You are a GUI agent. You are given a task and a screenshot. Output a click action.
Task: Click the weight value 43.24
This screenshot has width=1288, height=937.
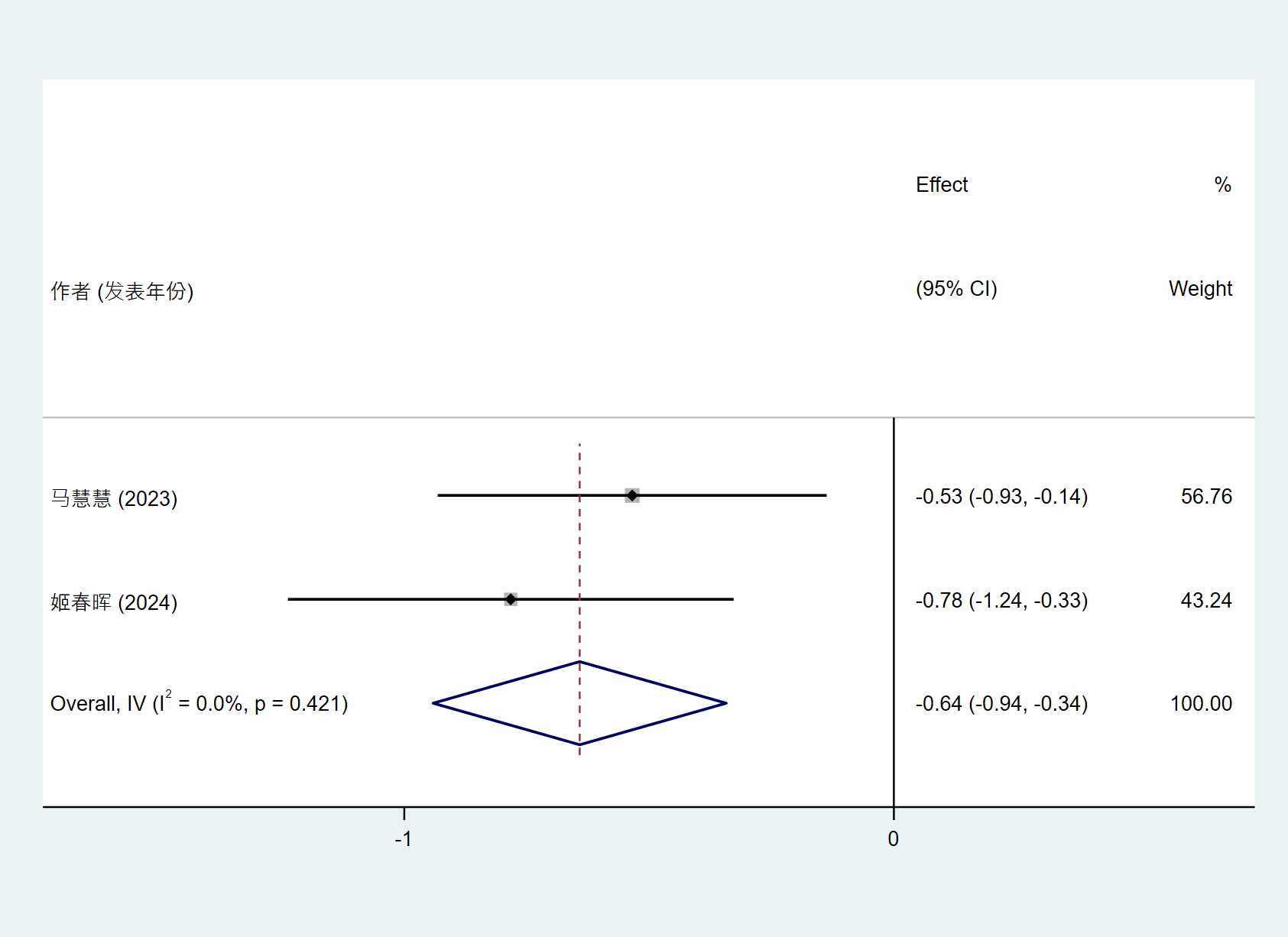[1206, 601]
